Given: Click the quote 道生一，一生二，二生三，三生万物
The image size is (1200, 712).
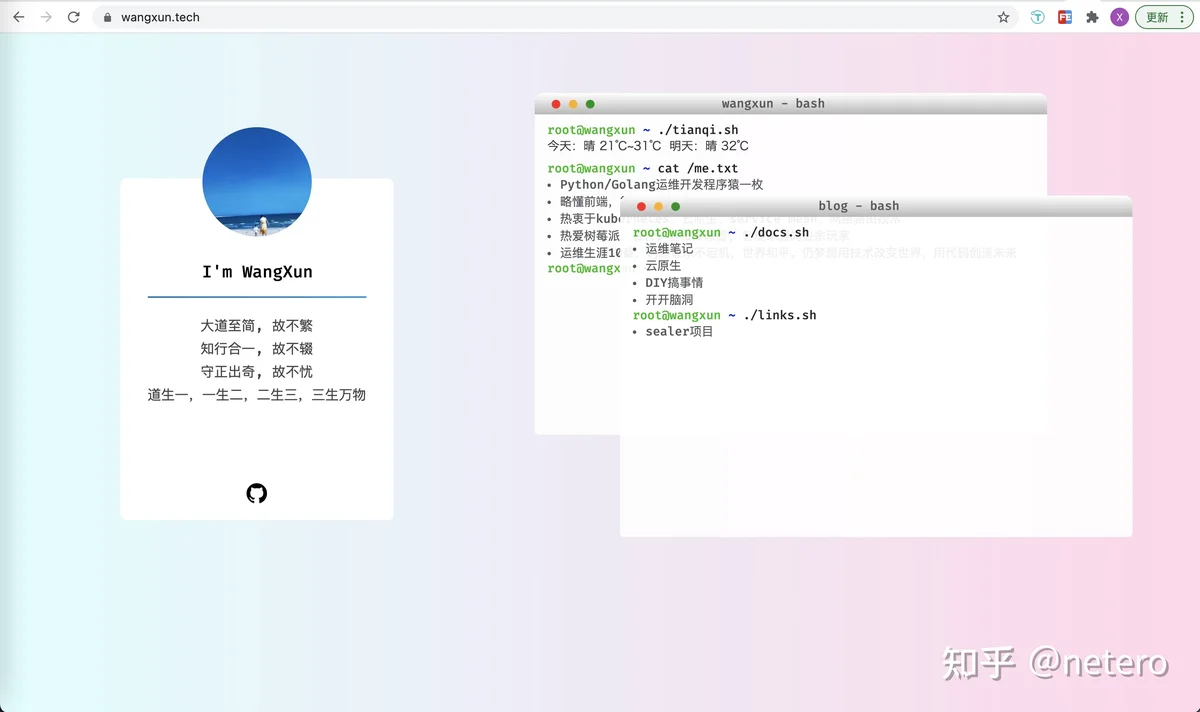Looking at the screenshot, I should coord(257,395).
